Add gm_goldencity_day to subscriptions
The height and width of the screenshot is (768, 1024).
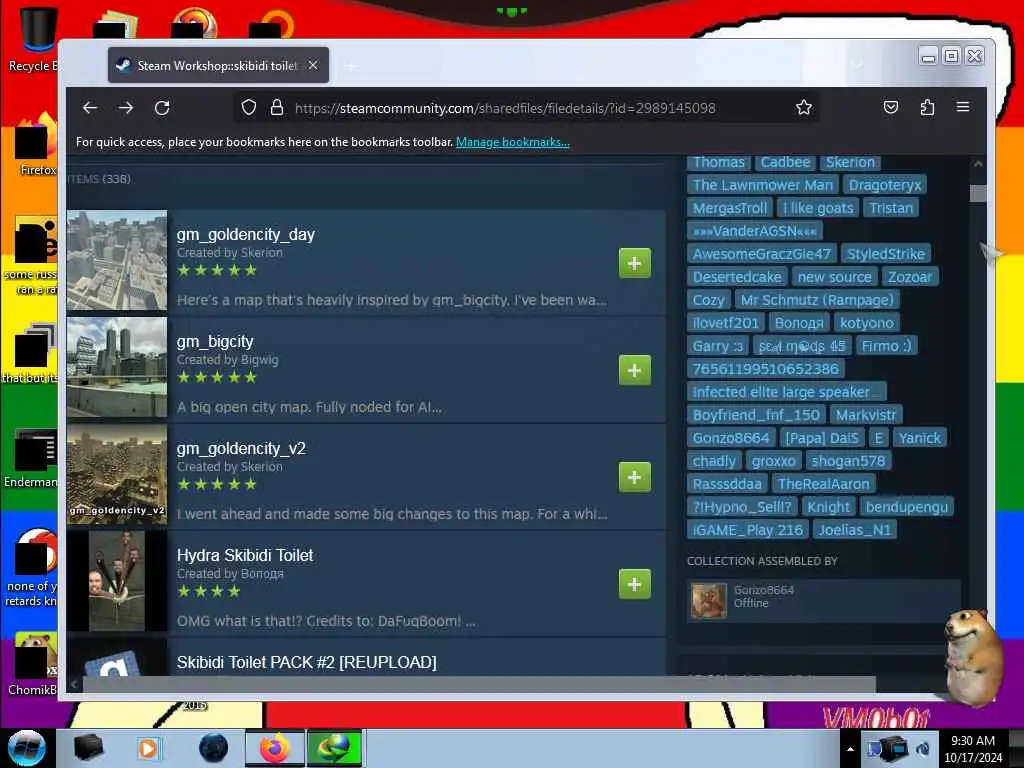[x=635, y=263]
